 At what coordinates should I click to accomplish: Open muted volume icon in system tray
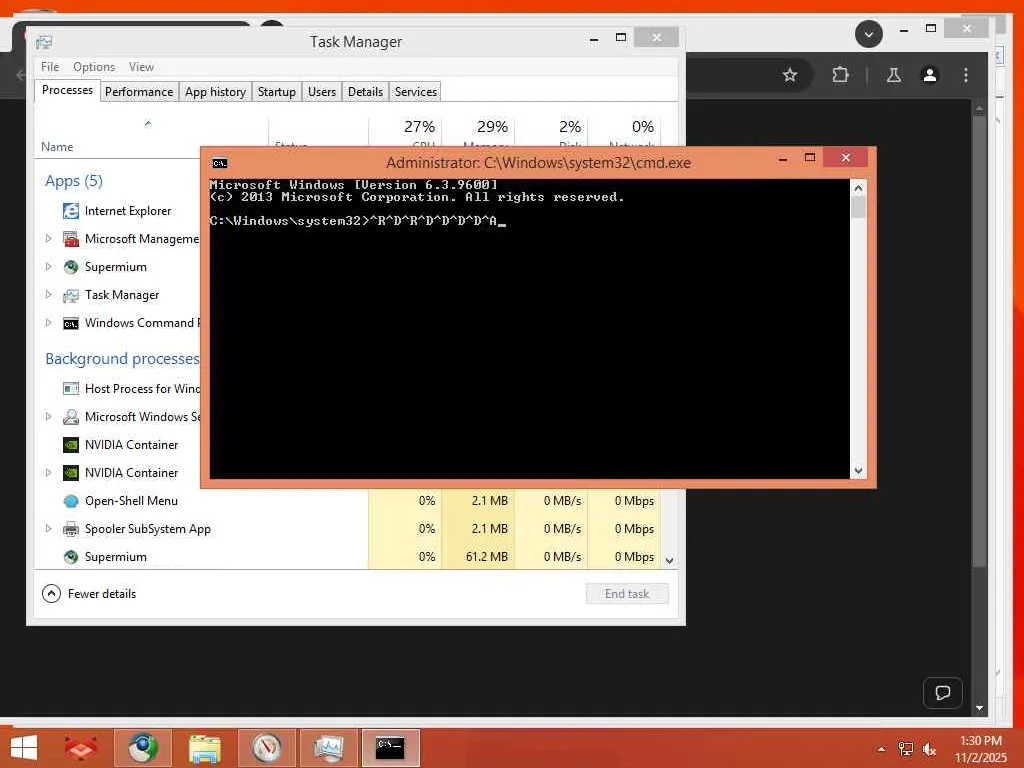[929, 748]
